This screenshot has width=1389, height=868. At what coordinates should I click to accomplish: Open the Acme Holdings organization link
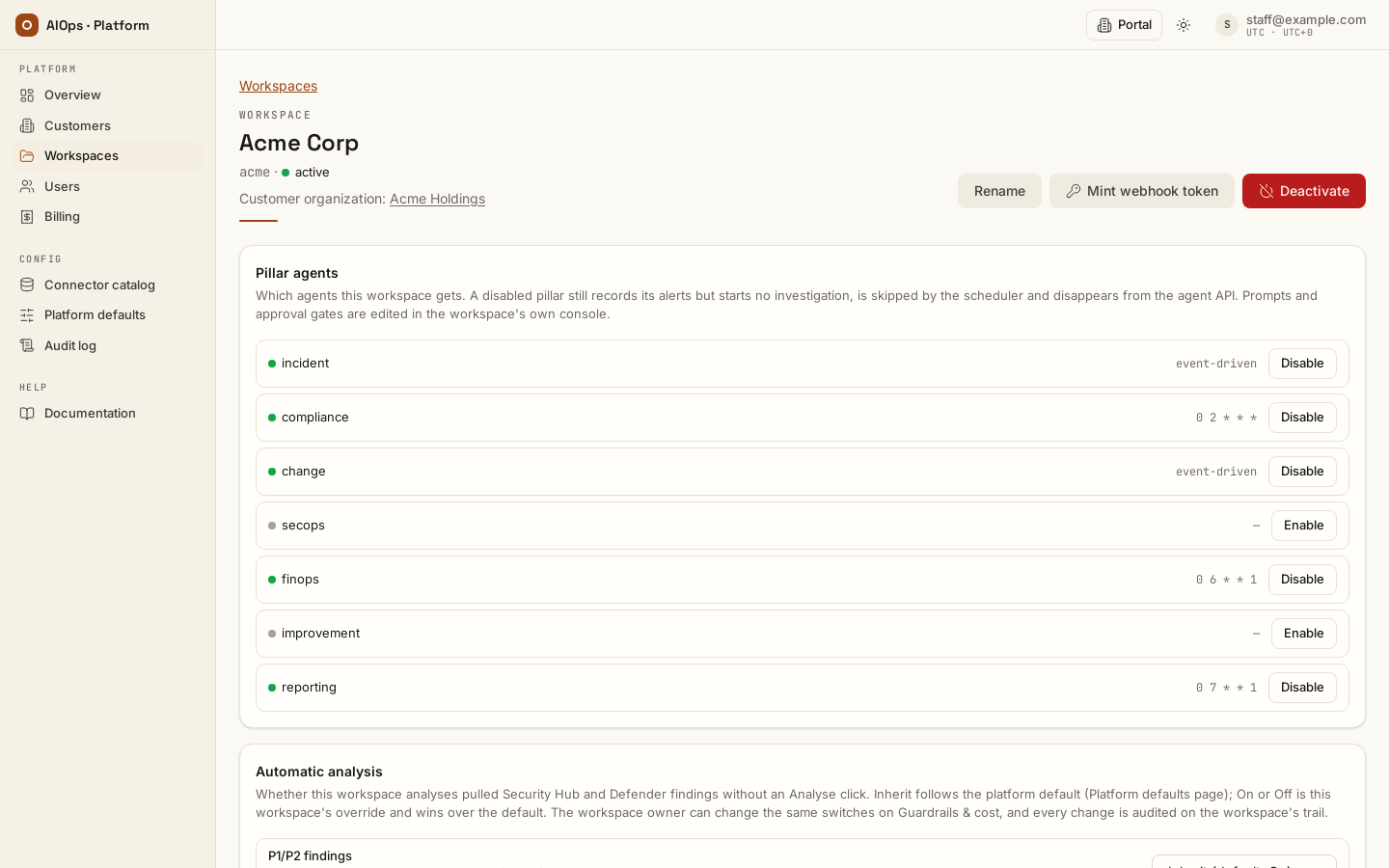pos(437,199)
